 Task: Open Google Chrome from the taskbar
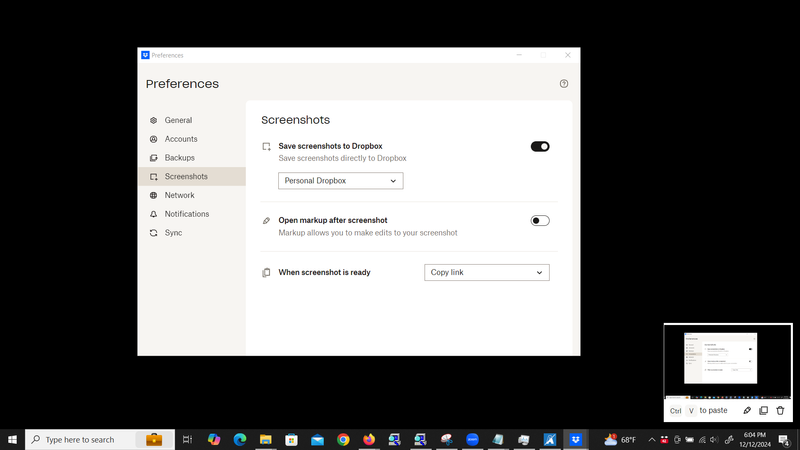click(343, 440)
